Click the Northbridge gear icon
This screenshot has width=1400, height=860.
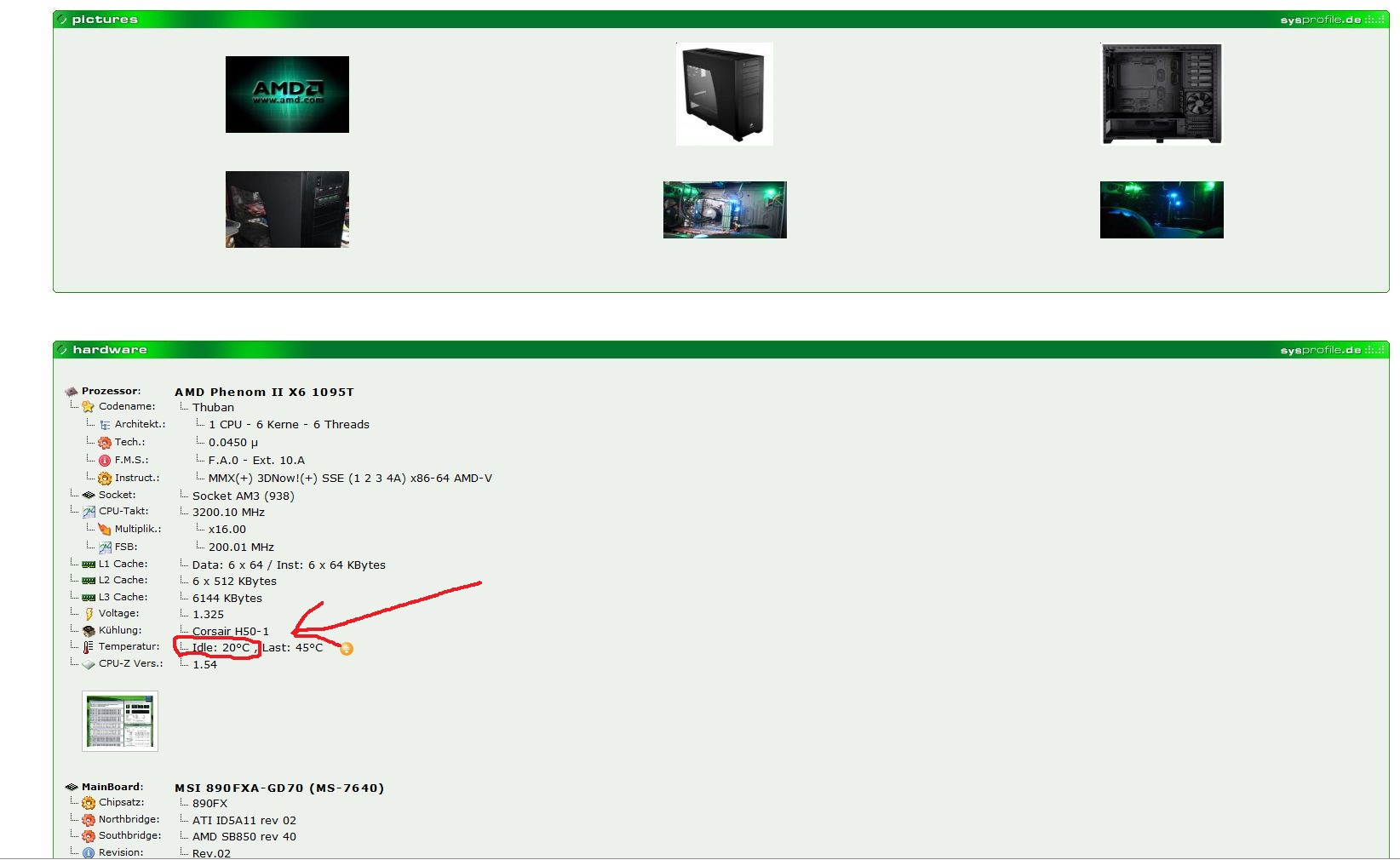click(89, 820)
